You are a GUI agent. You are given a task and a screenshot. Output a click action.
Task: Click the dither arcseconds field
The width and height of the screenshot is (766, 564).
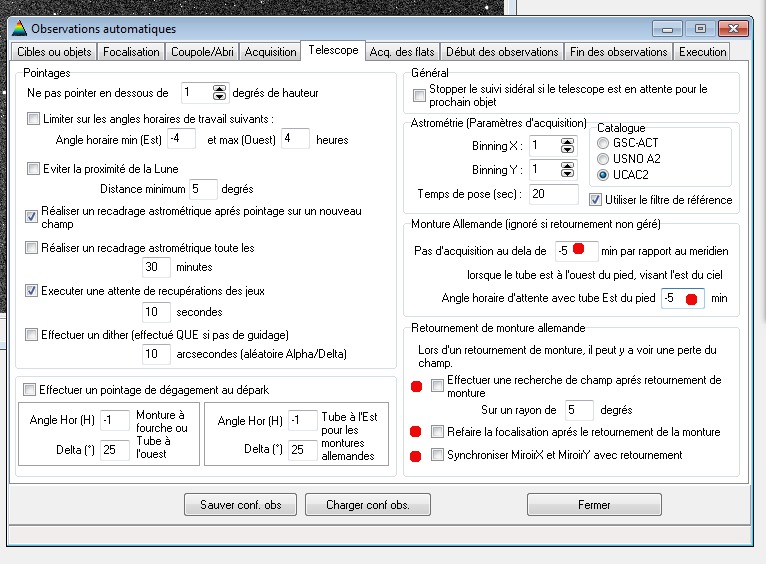156,354
